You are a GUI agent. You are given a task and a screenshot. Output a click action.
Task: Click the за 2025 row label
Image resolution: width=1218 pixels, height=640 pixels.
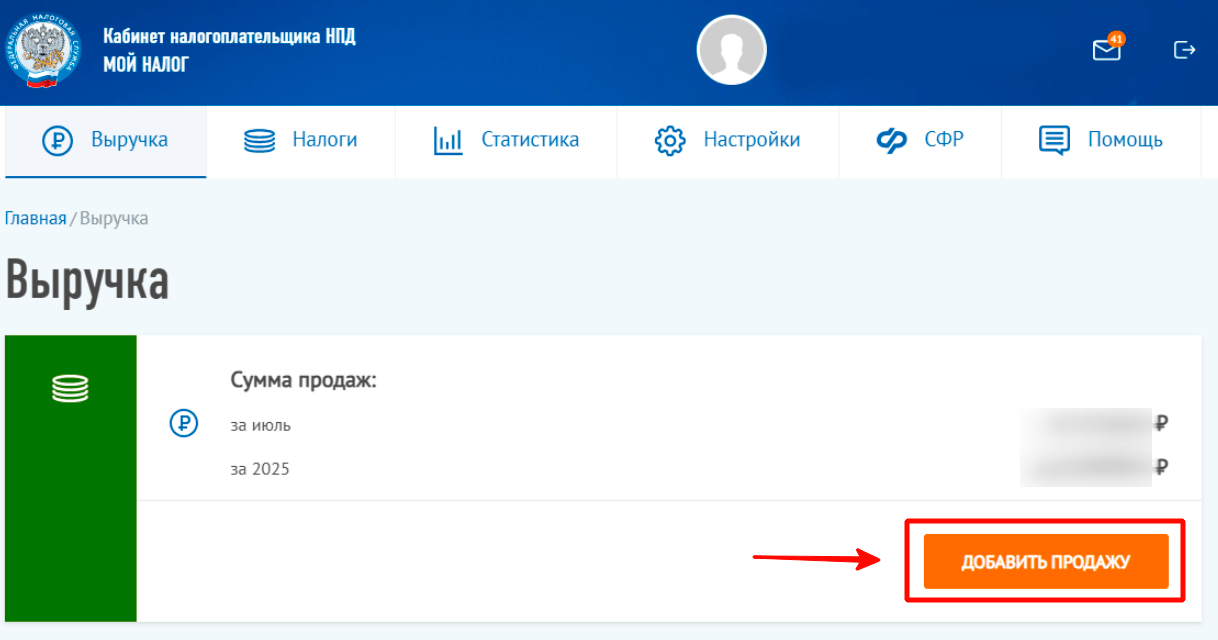(259, 468)
